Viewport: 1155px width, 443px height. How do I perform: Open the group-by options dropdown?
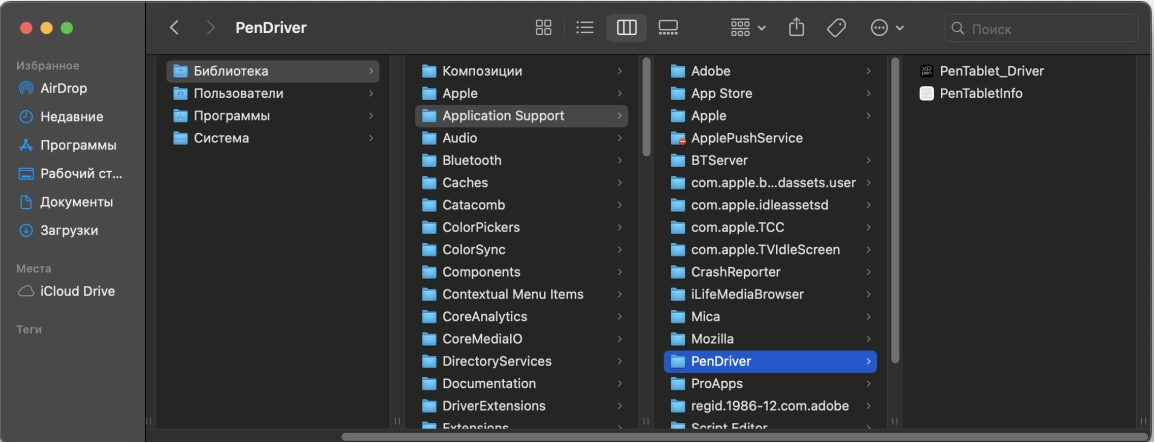(747, 28)
